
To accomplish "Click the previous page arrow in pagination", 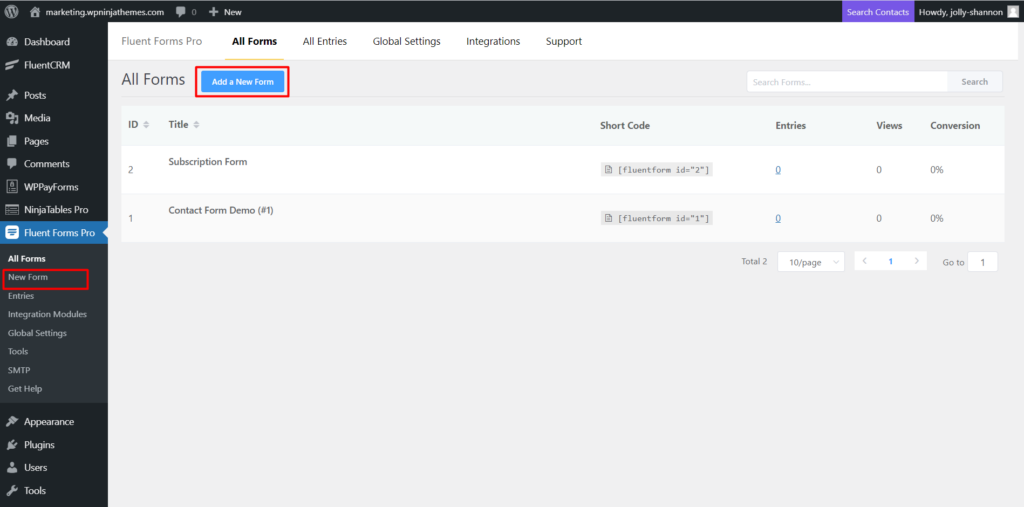I will (865, 261).
